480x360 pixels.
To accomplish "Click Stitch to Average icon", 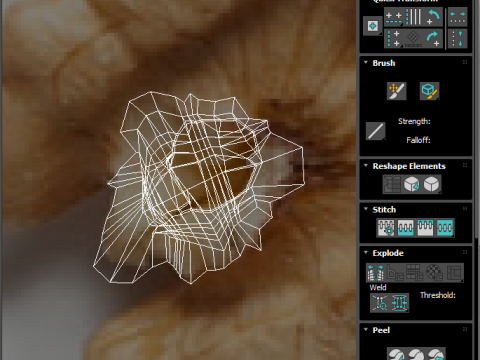I will click(406, 228).
